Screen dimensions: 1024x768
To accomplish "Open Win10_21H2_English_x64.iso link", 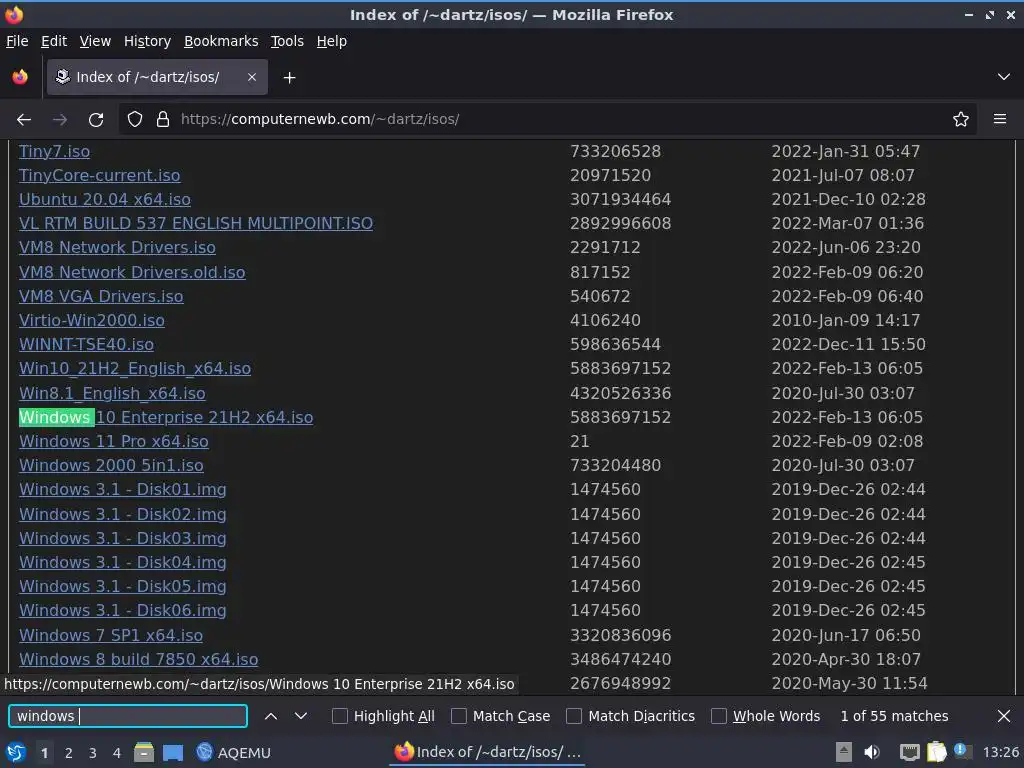I will 135,369.
